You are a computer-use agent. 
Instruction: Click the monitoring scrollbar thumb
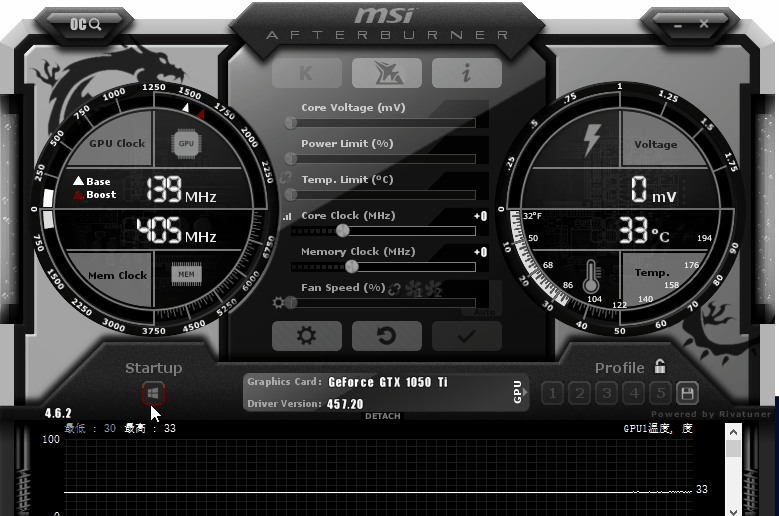tap(733, 448)
